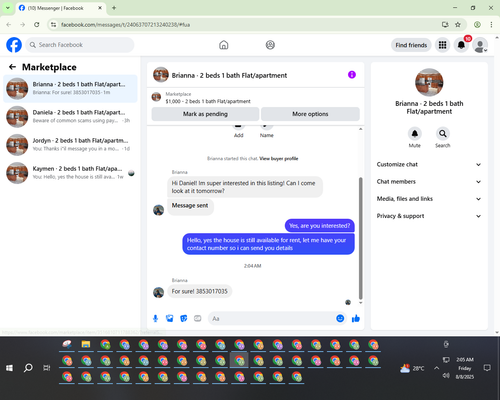Reload the page

37,25
